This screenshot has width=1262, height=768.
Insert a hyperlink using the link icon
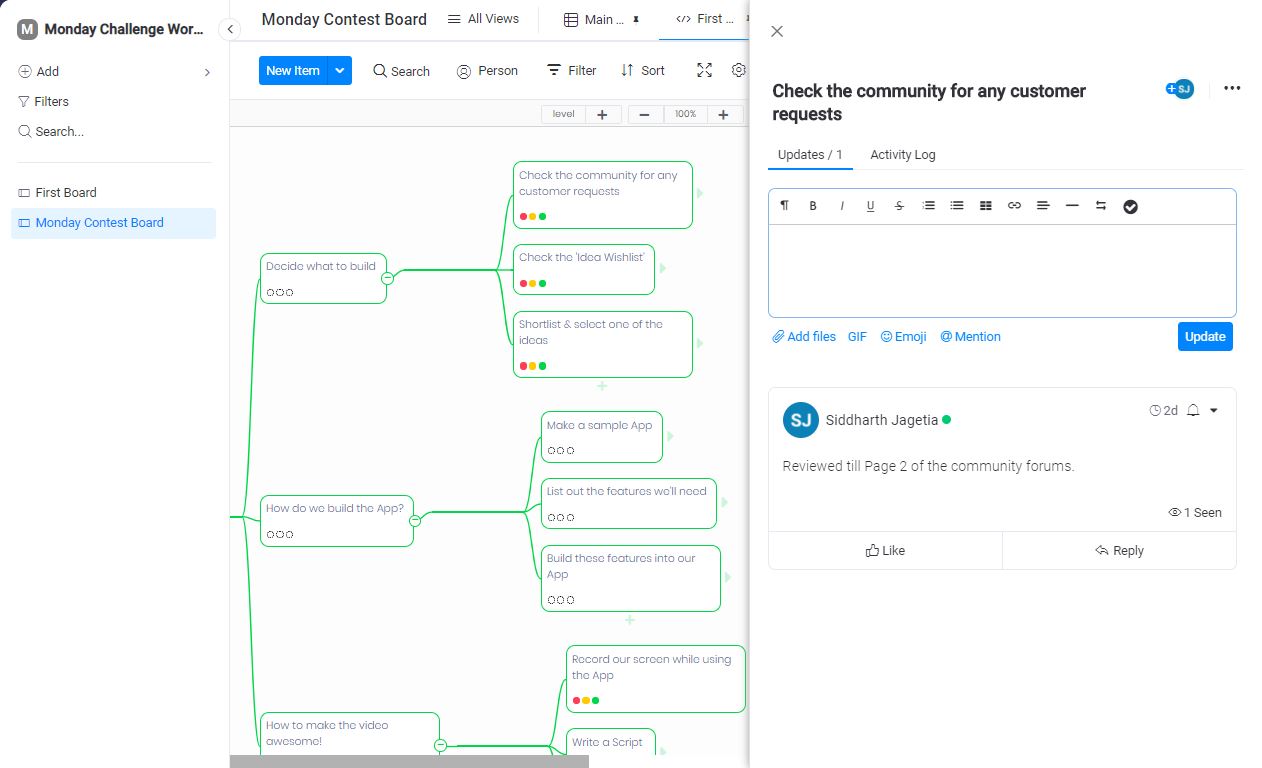pos(1014,205)
